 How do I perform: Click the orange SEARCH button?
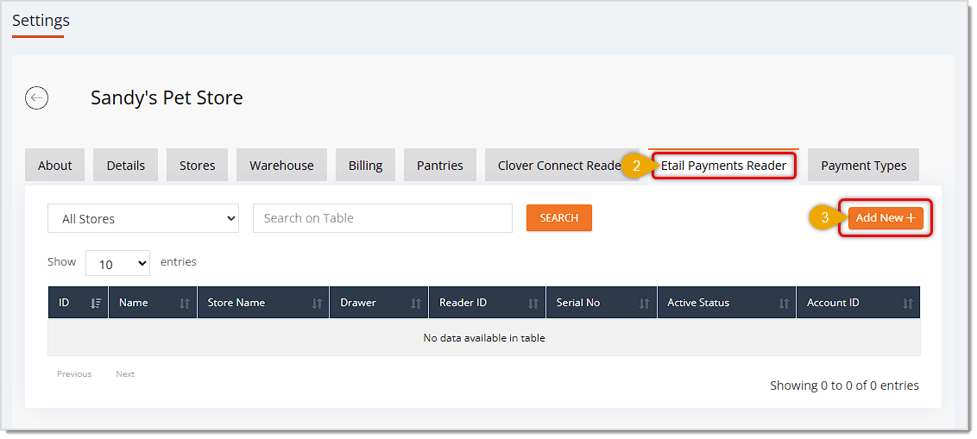[x=559, y=218]
